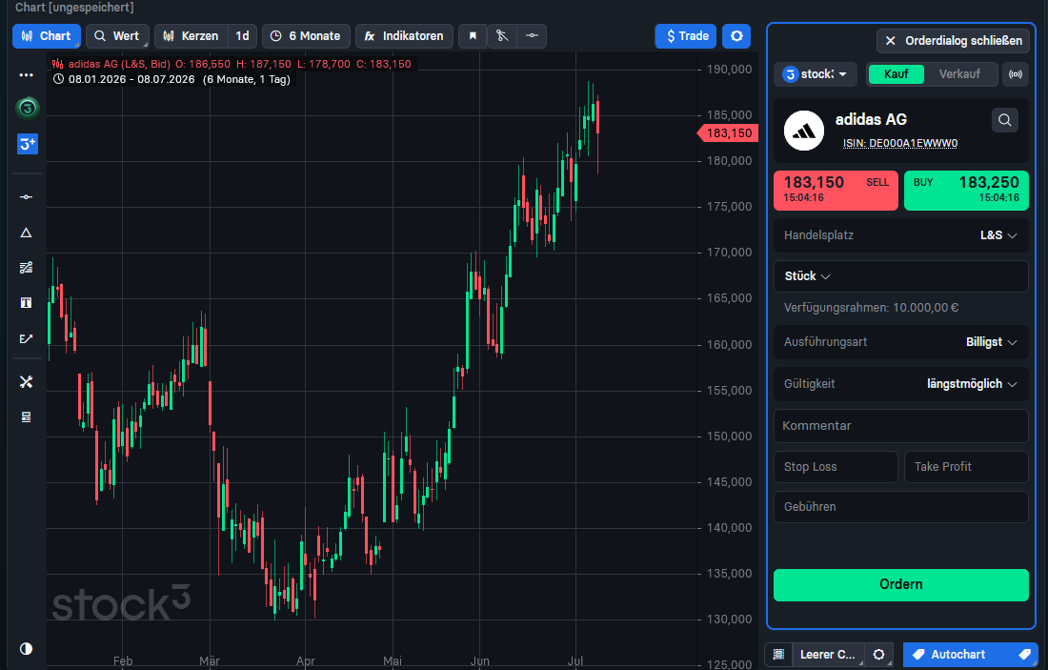Open the Wert search dropdown
The width and height of the screenshot is (1048, 670).
[x=118, y=36]
